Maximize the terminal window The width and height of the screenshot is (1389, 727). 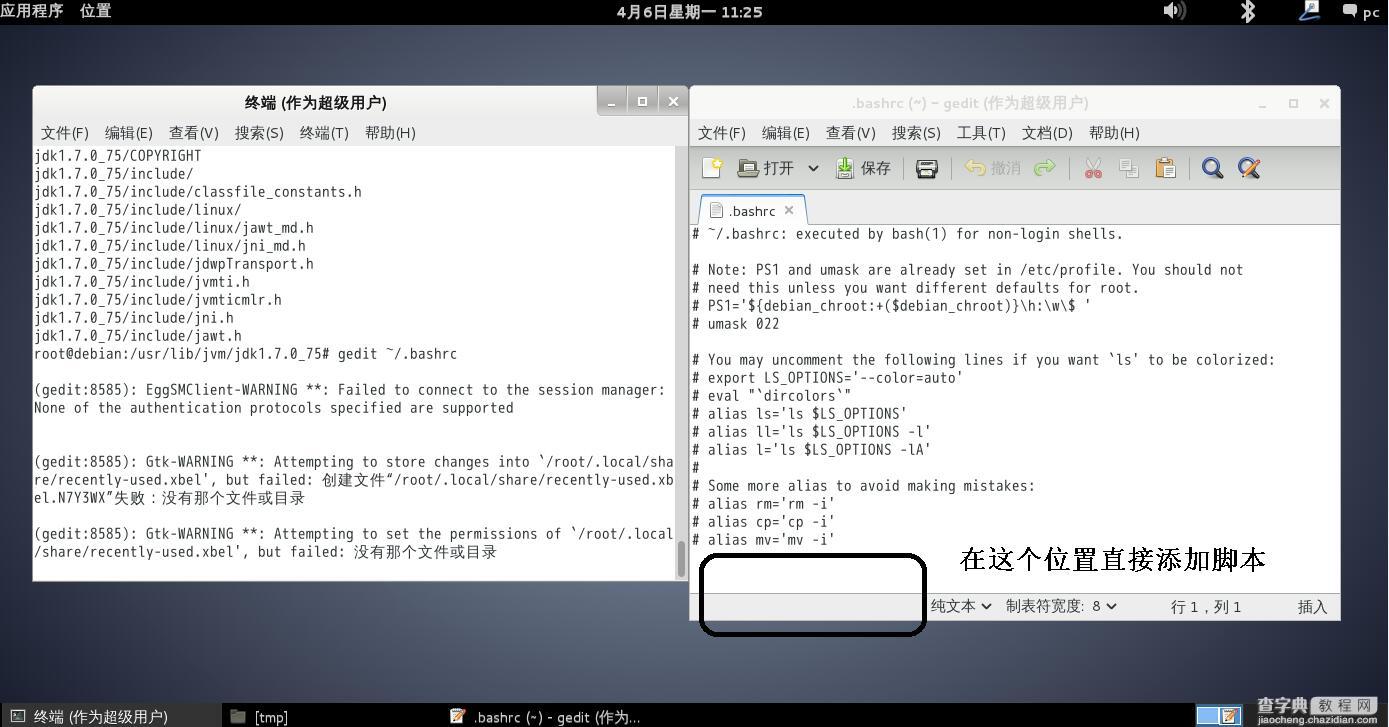642,101
